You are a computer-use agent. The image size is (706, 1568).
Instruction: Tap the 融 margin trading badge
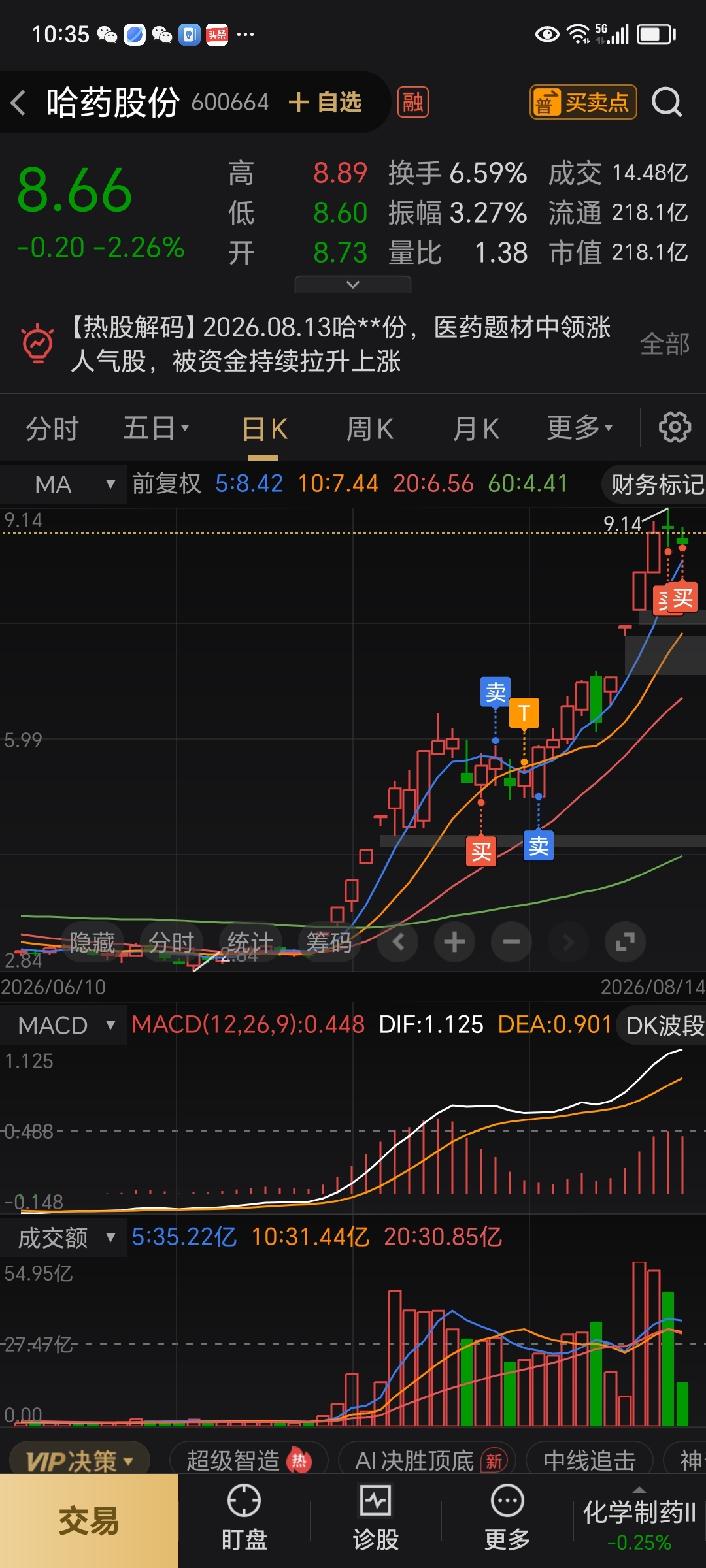(412, 102)
